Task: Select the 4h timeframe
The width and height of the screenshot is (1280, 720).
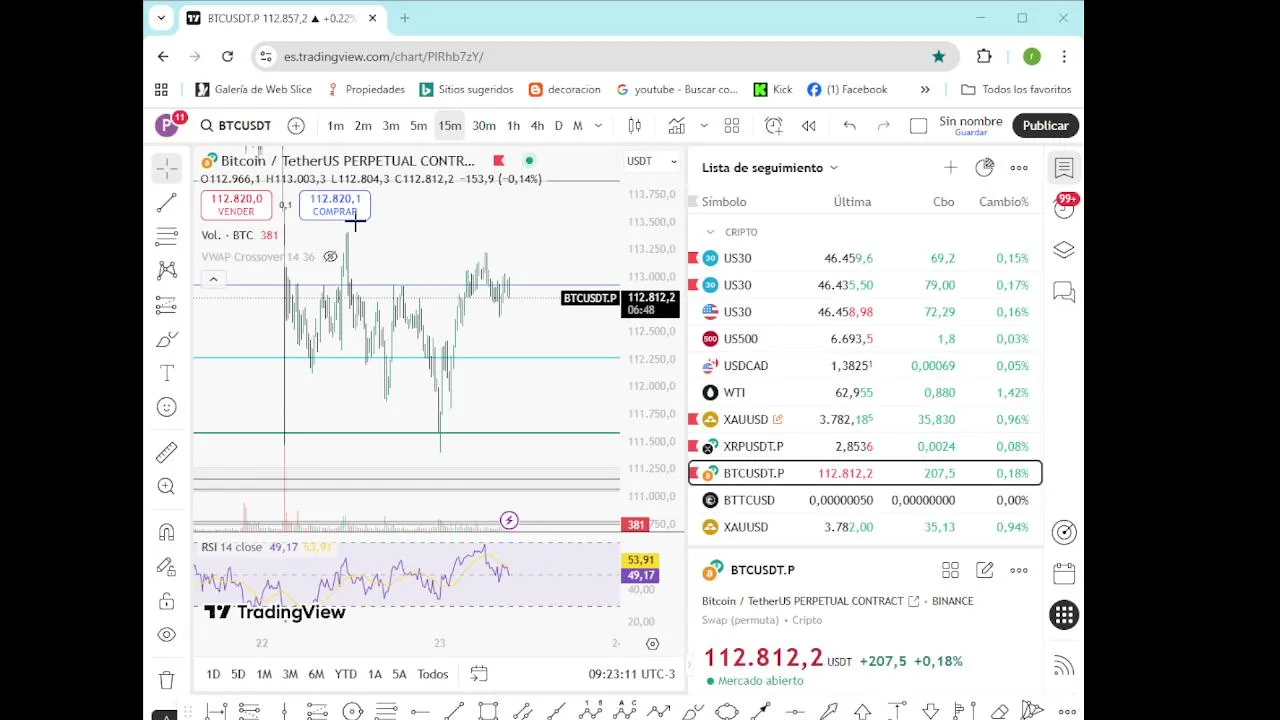Action: tap(537, 125)
